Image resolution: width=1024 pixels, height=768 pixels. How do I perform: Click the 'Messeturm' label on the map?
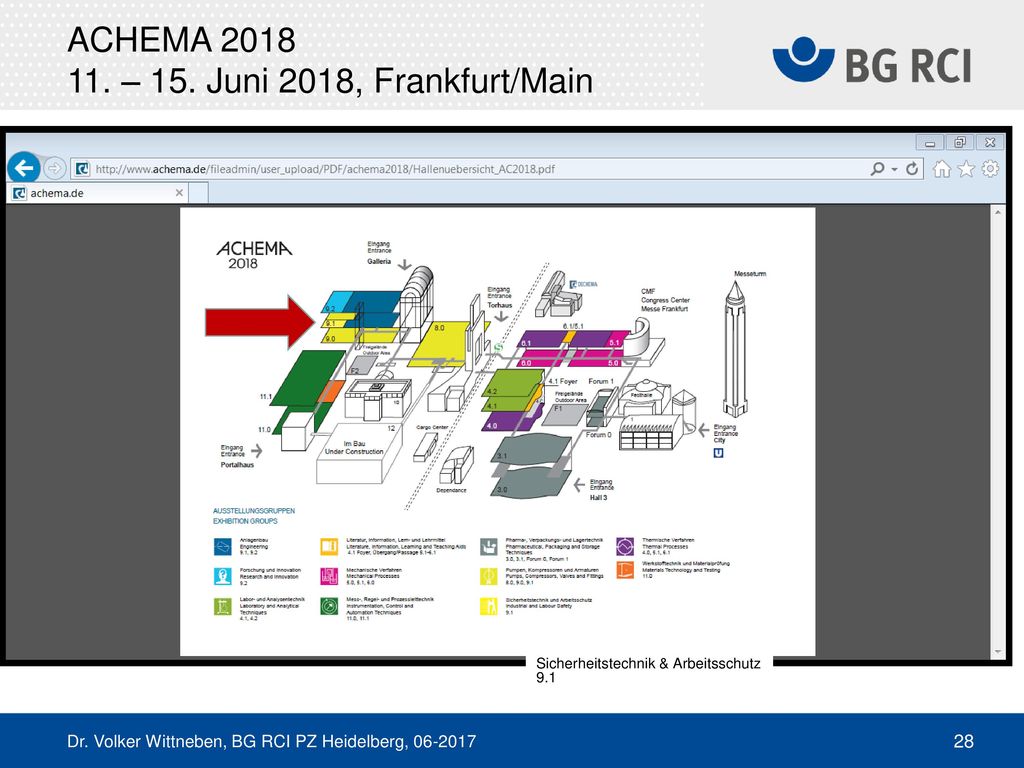coord(750,274)
